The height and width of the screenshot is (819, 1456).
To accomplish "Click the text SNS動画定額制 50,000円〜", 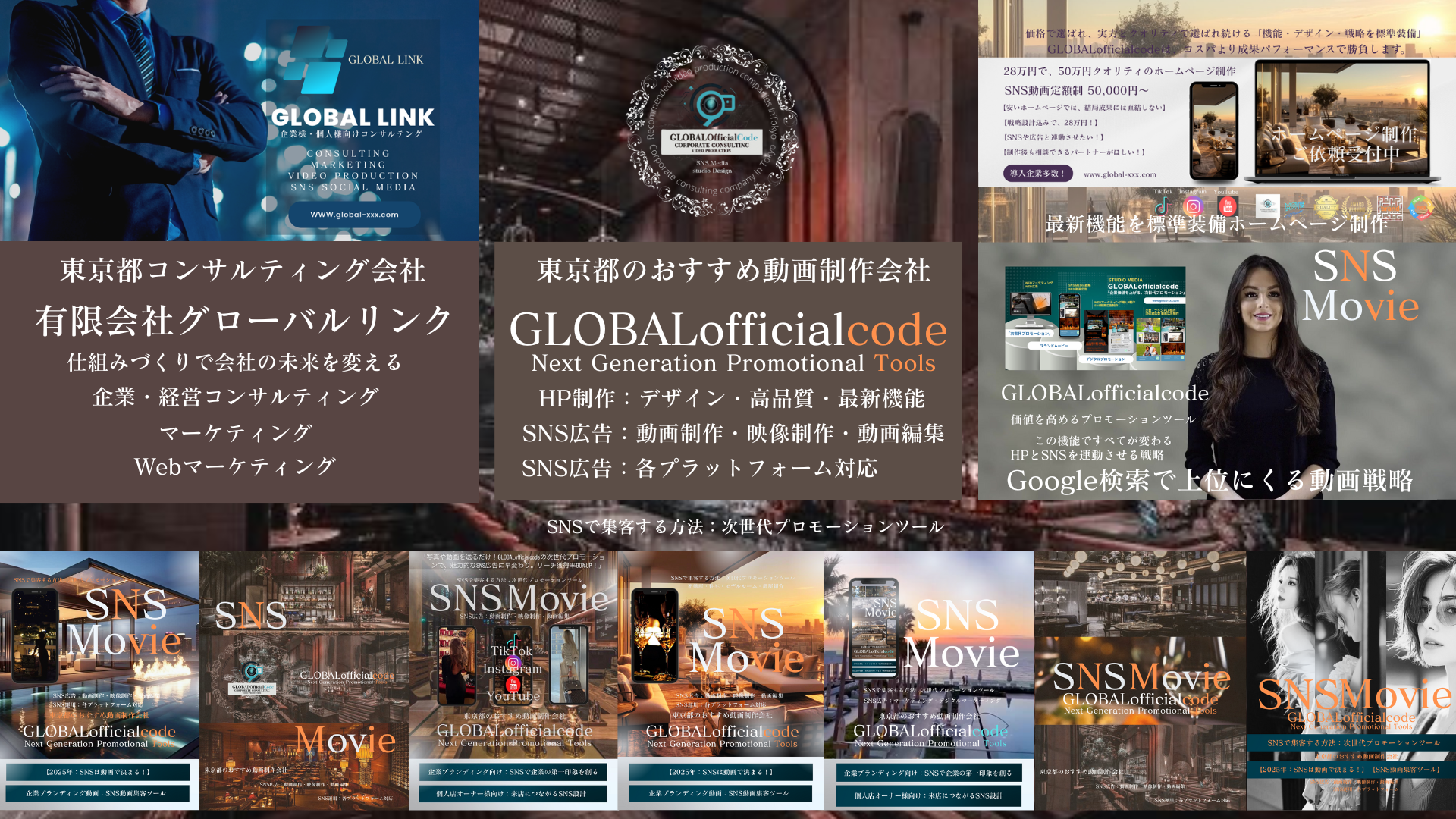I will click(1076, 90).
